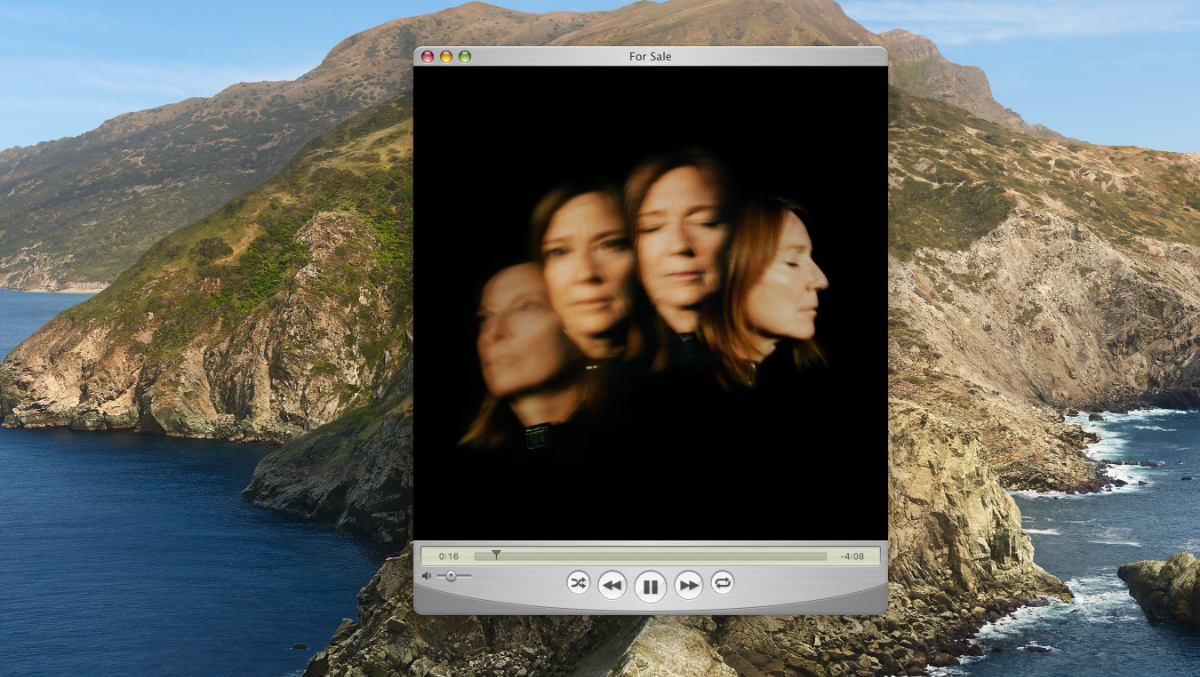Click the playhead marker on the progress bar

[x=496, y=555]
